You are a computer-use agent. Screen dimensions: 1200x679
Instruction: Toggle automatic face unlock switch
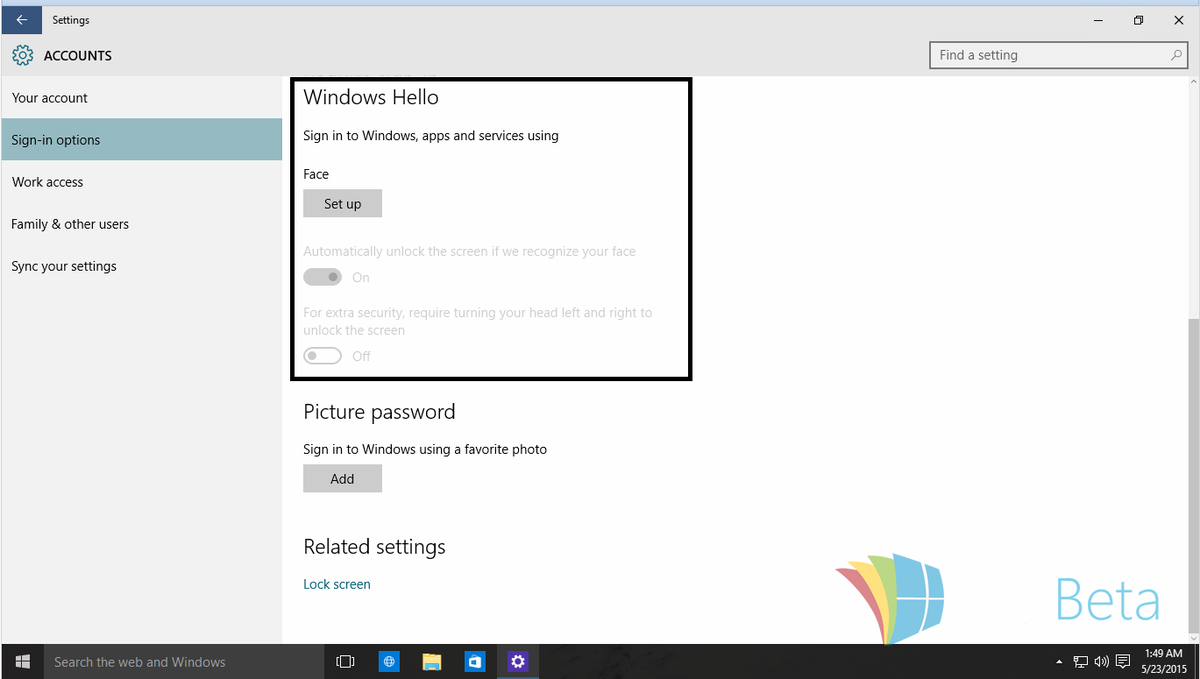pos(323,277)
